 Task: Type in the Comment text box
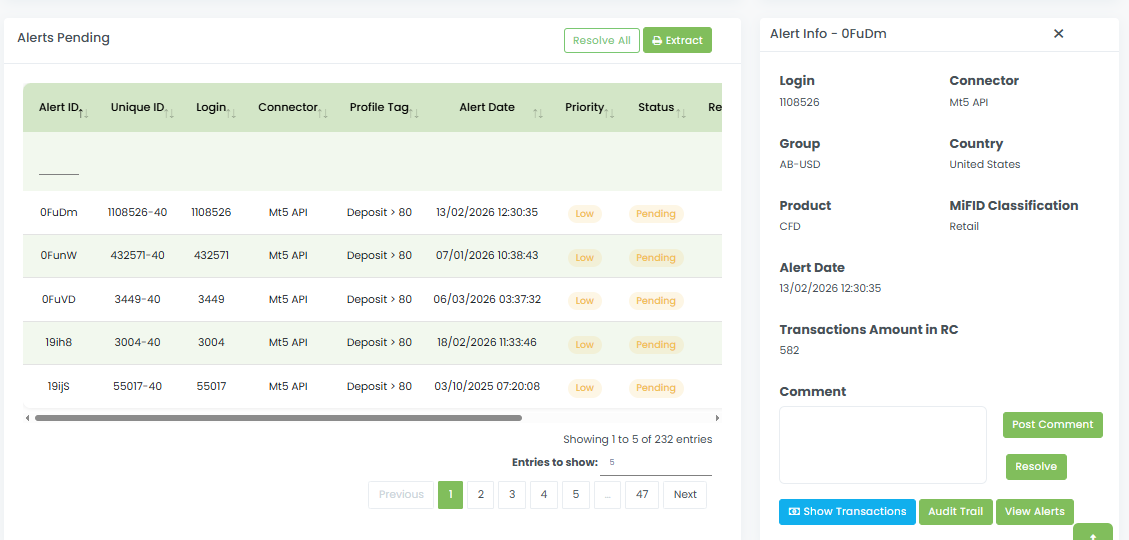click(x=882, y=445)
